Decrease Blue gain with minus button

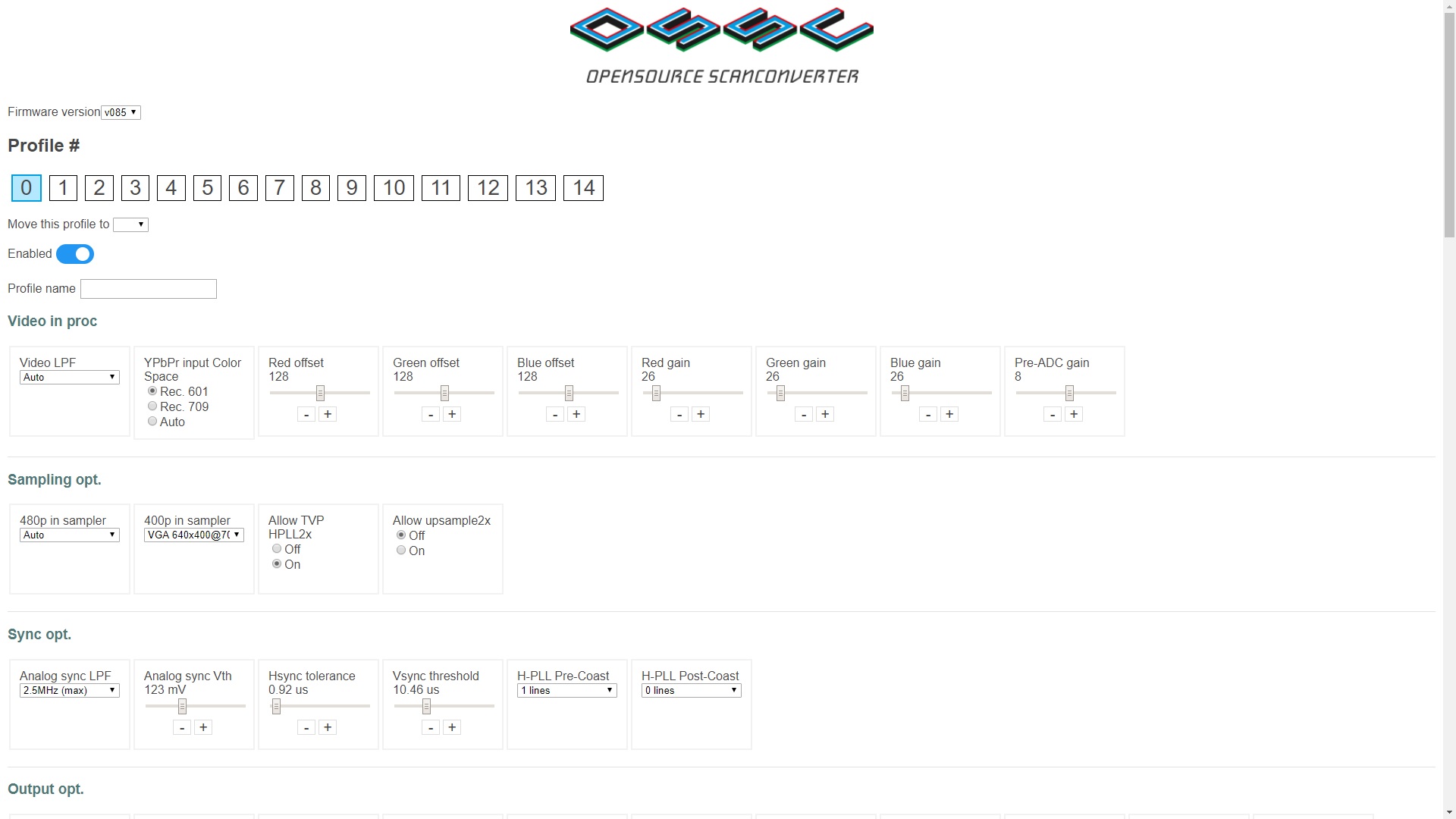pos(928,414)
